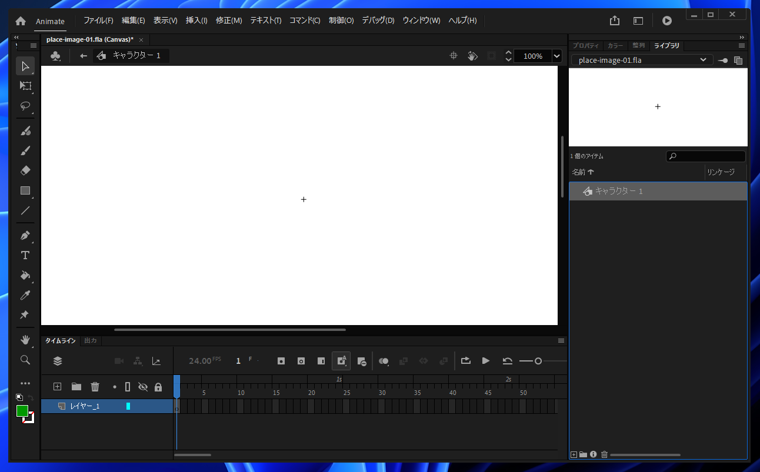Select the Text tool

pos(25,255)
